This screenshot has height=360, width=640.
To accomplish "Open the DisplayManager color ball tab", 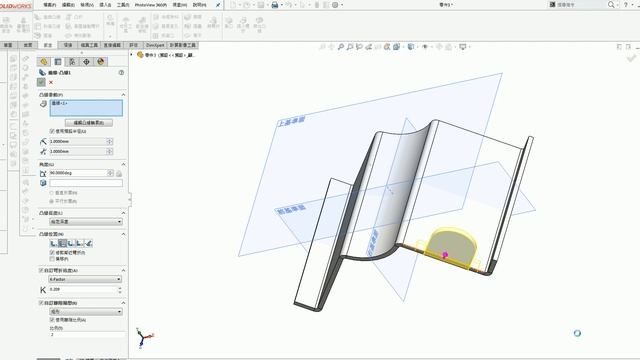I will 100,62.
